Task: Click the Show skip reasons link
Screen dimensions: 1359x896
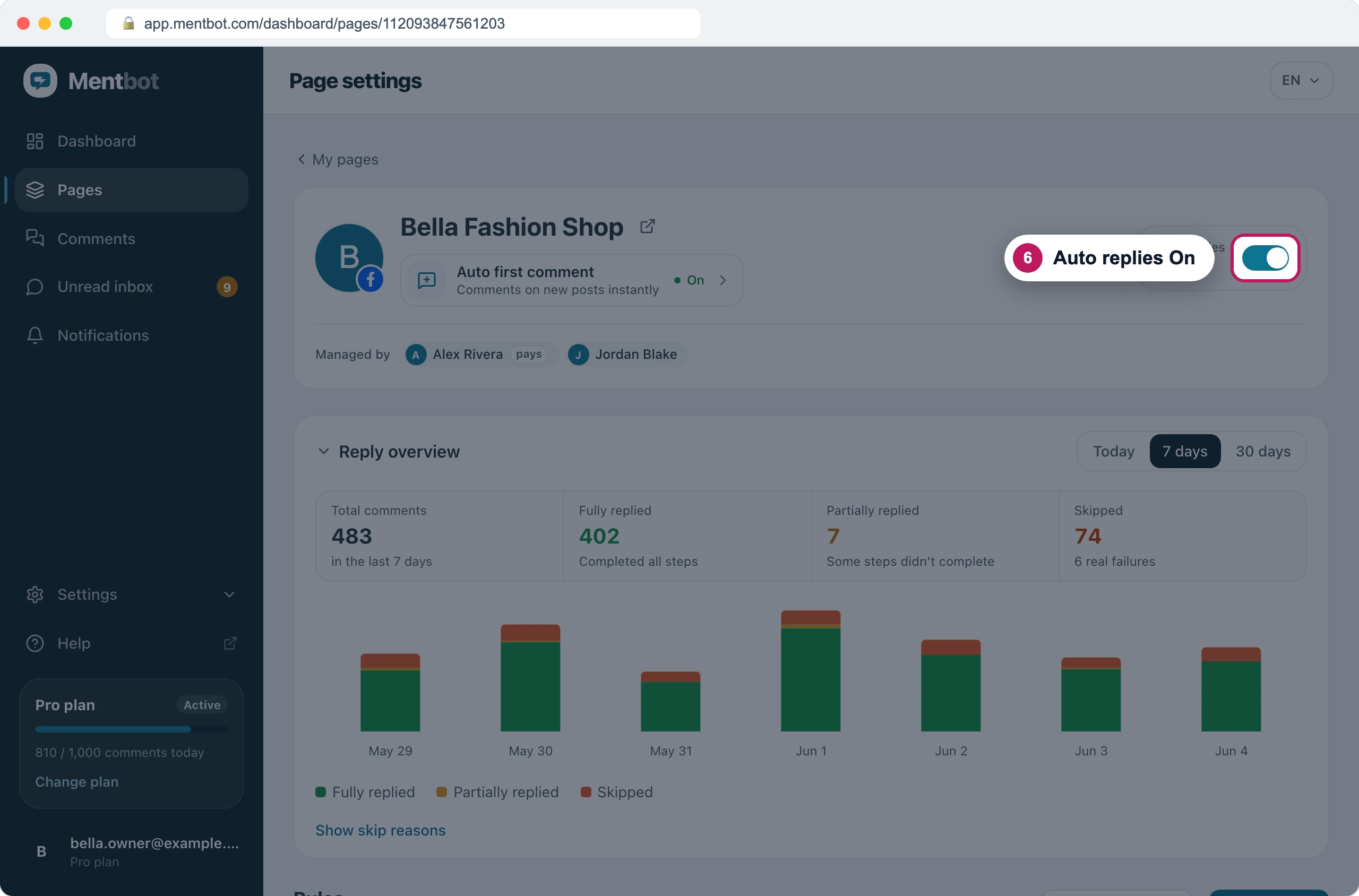Action: pyautogui.click(x=380, y=830)
